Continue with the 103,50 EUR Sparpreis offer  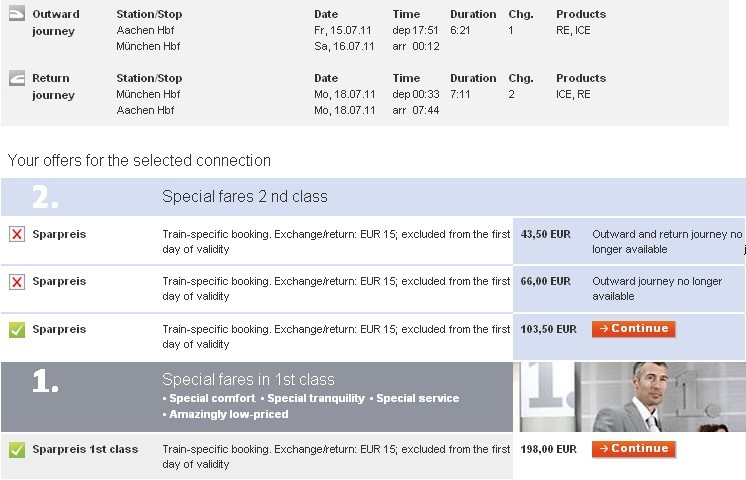(634, 329)
